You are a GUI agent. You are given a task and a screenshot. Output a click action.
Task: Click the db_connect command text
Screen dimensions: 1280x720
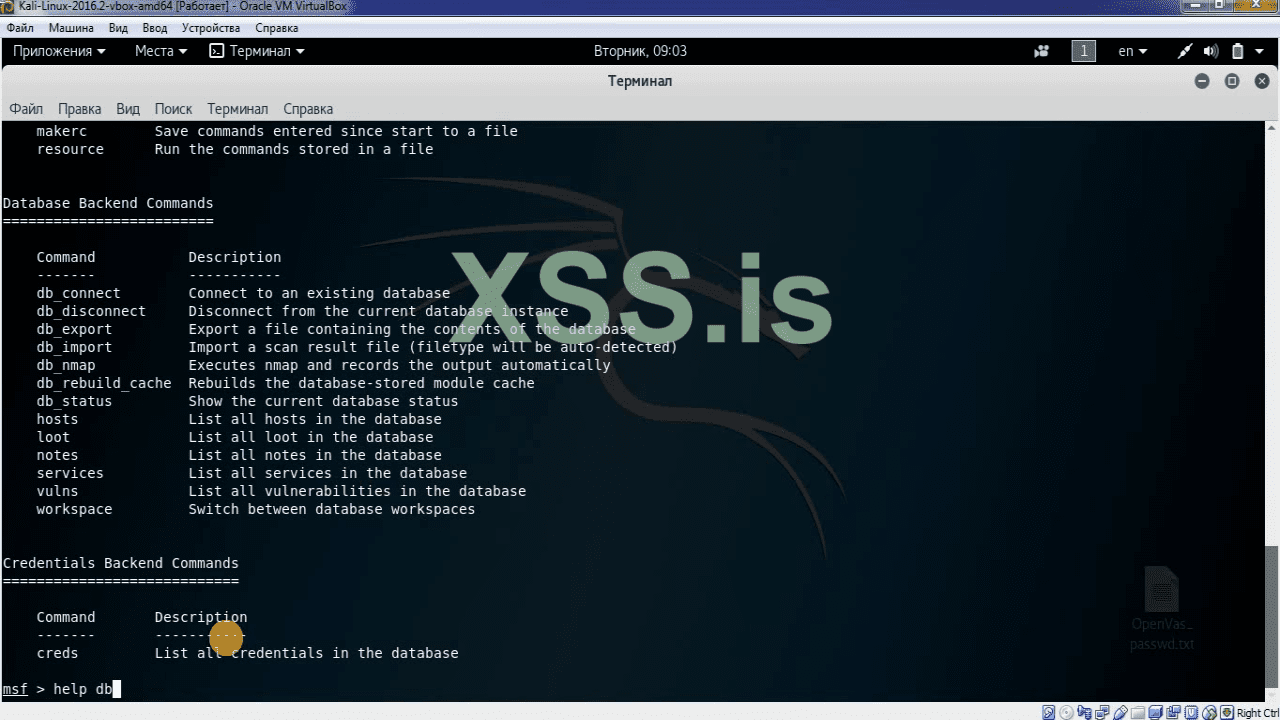tap(78, 293)
